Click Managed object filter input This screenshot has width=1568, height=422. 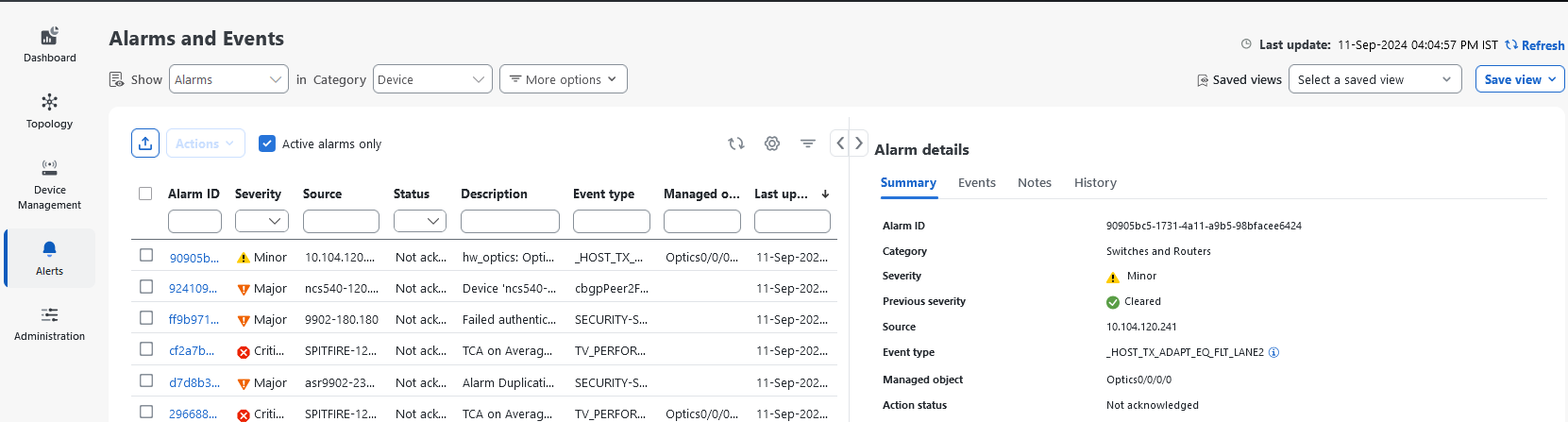coord(702,221)
